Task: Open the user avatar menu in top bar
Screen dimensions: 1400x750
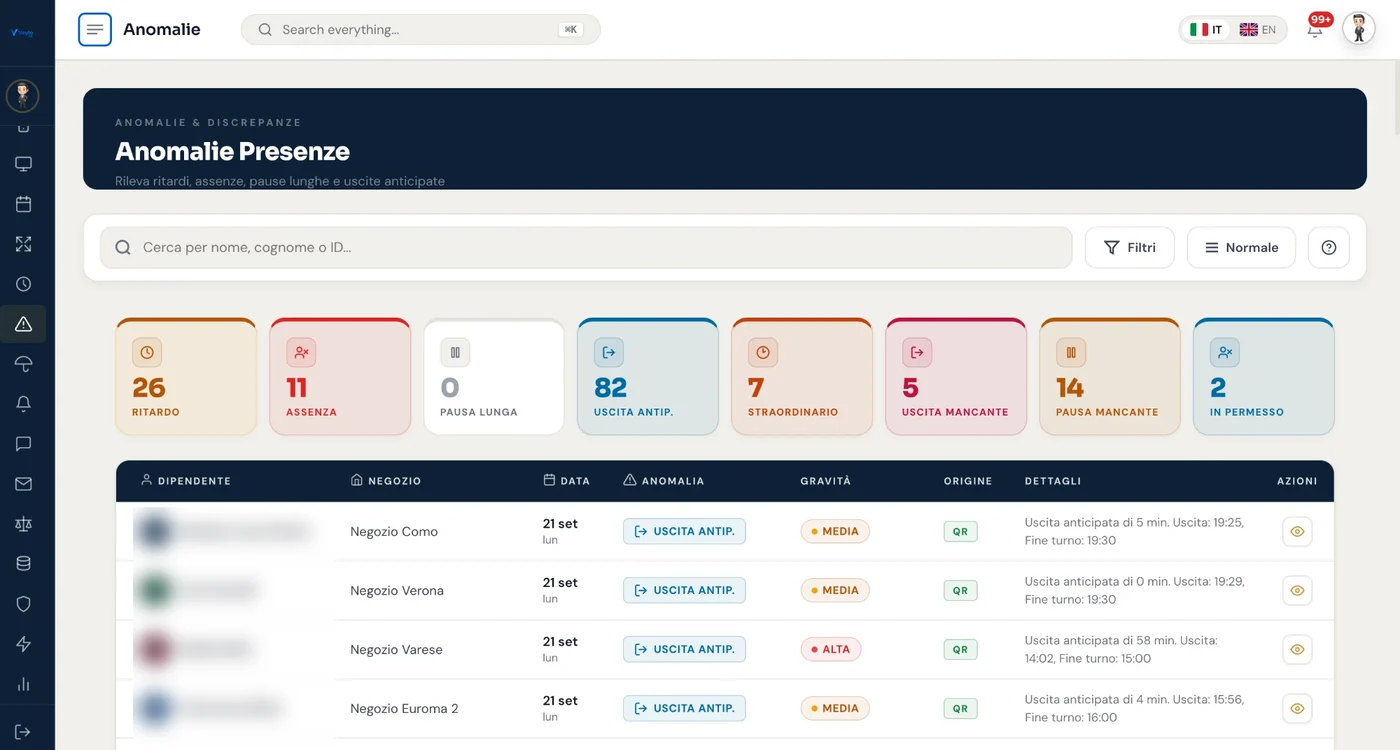Action: pos(1359,29)
